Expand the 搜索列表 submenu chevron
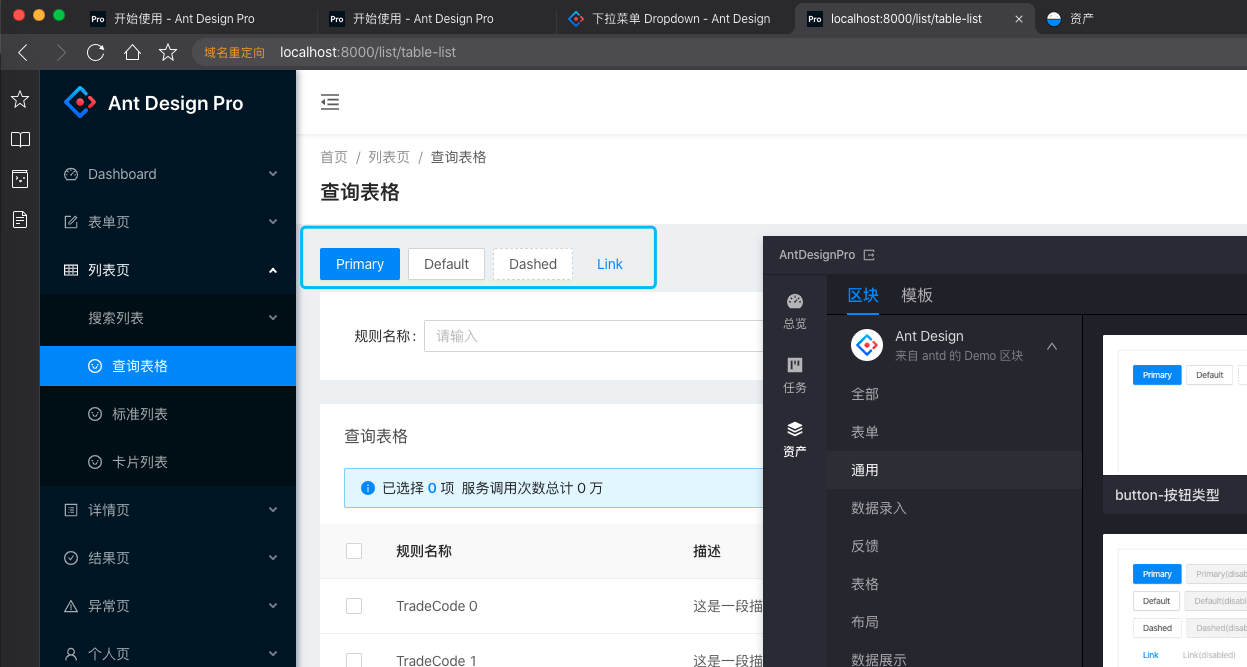 [273, 318]
